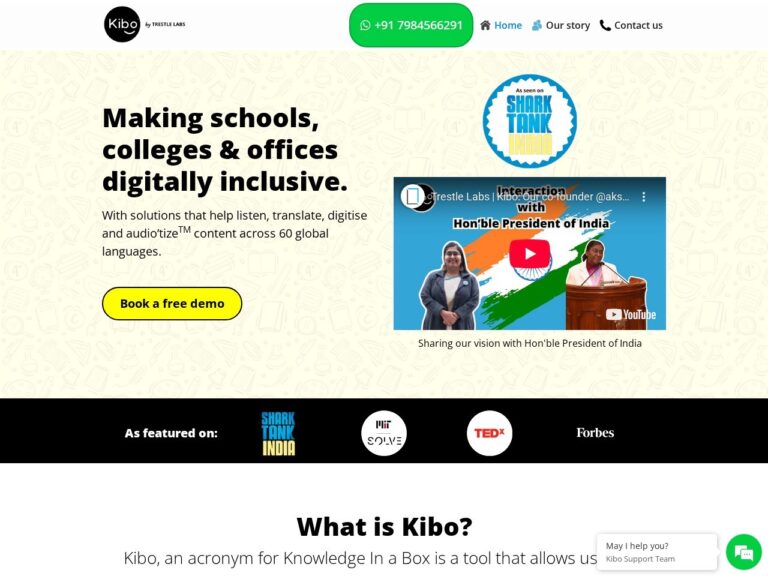This screenshot has height=576, width=768.
Task: Click the WhatsApp phone number button
Action: pos(411,25)
